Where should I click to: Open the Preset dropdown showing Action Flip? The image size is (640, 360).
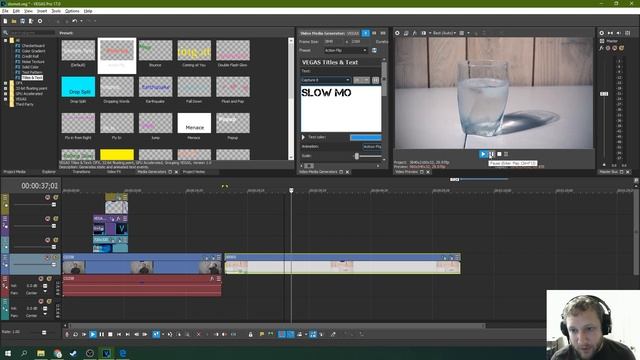tap(345, 50)
